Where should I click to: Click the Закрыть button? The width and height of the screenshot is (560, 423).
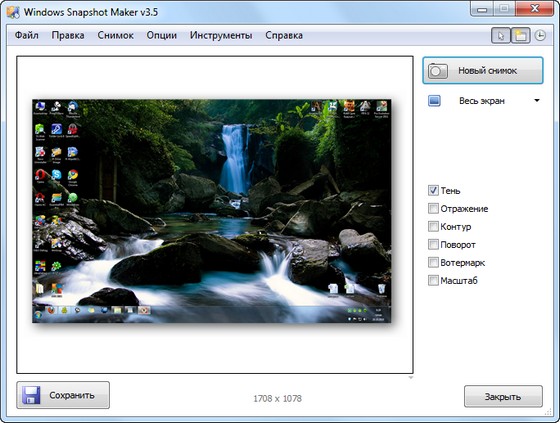[503, 397]
